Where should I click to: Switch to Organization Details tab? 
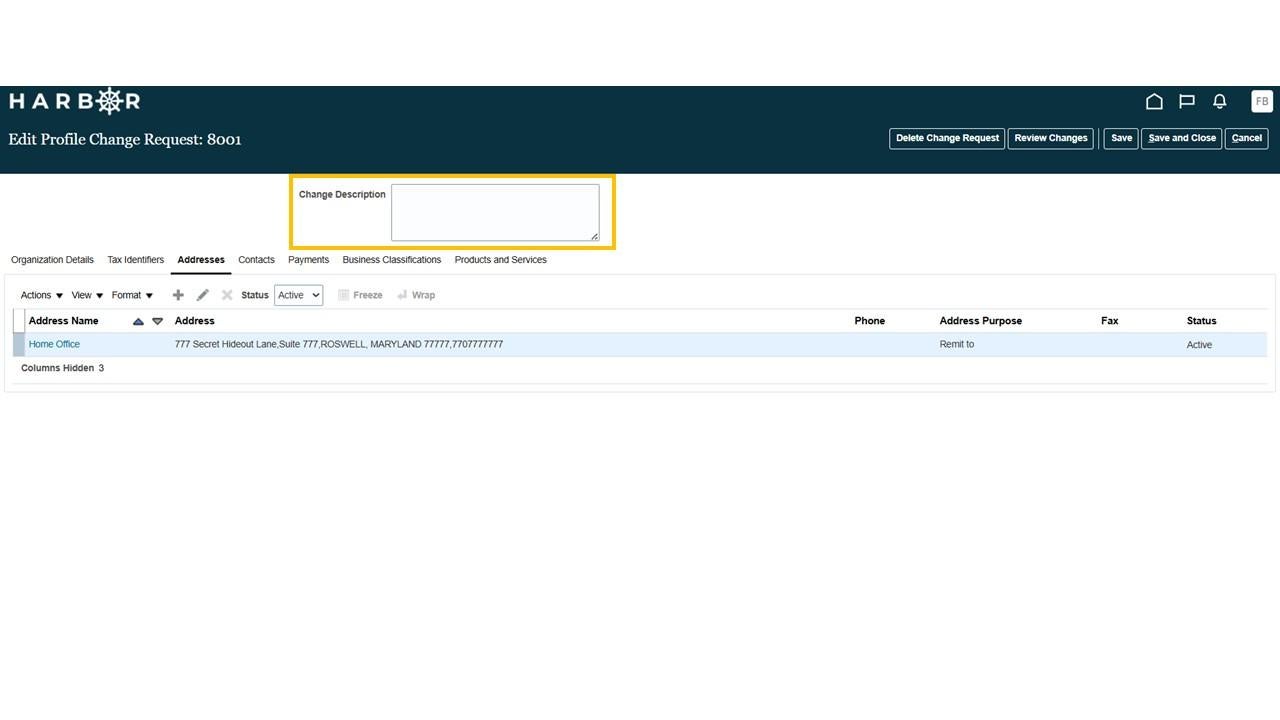point(52,260)
